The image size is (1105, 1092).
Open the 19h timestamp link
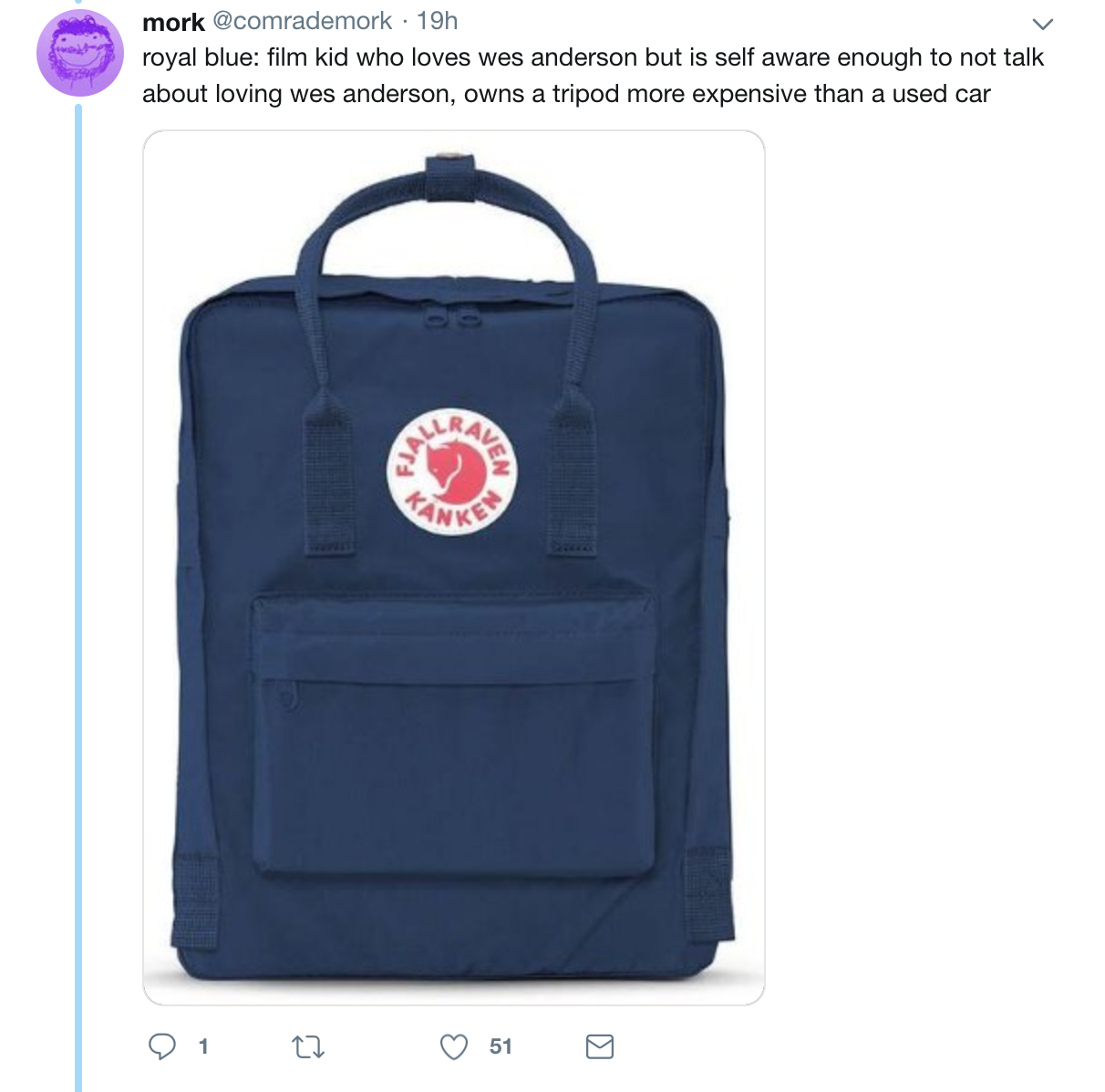point(438,21)
